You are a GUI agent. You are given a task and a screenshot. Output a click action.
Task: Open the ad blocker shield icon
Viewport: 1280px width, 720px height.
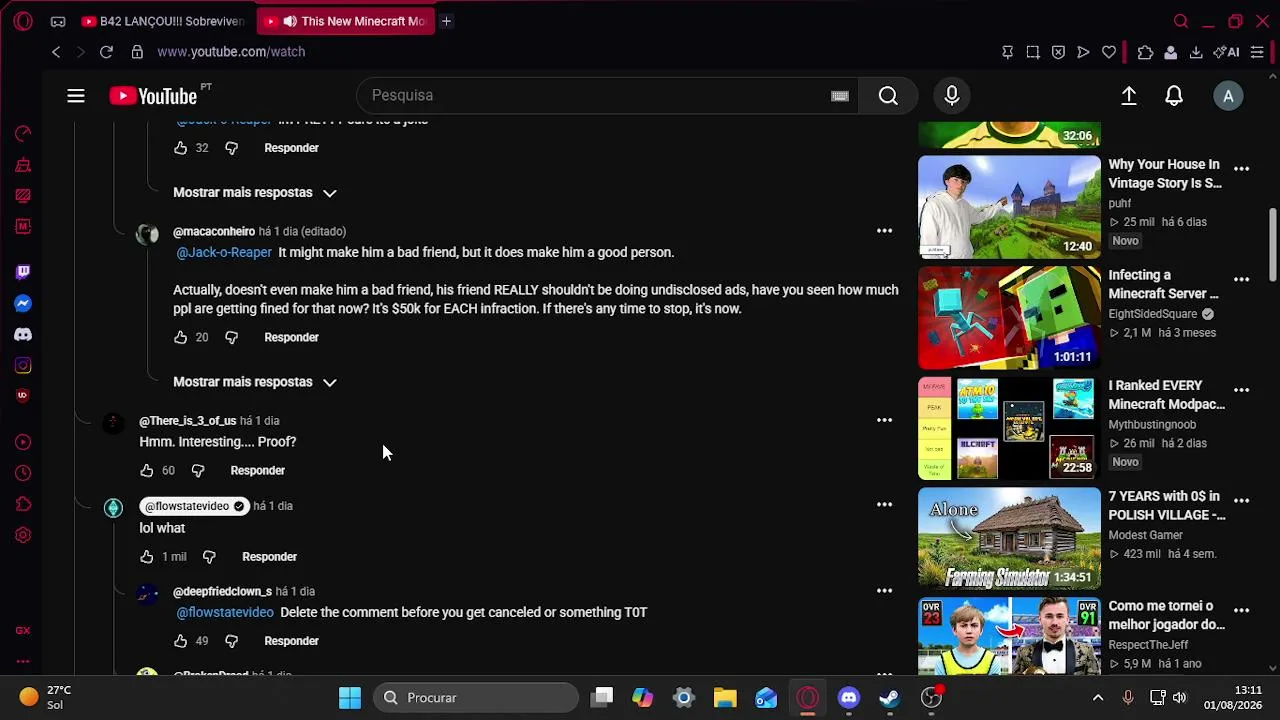(1058, 52)
